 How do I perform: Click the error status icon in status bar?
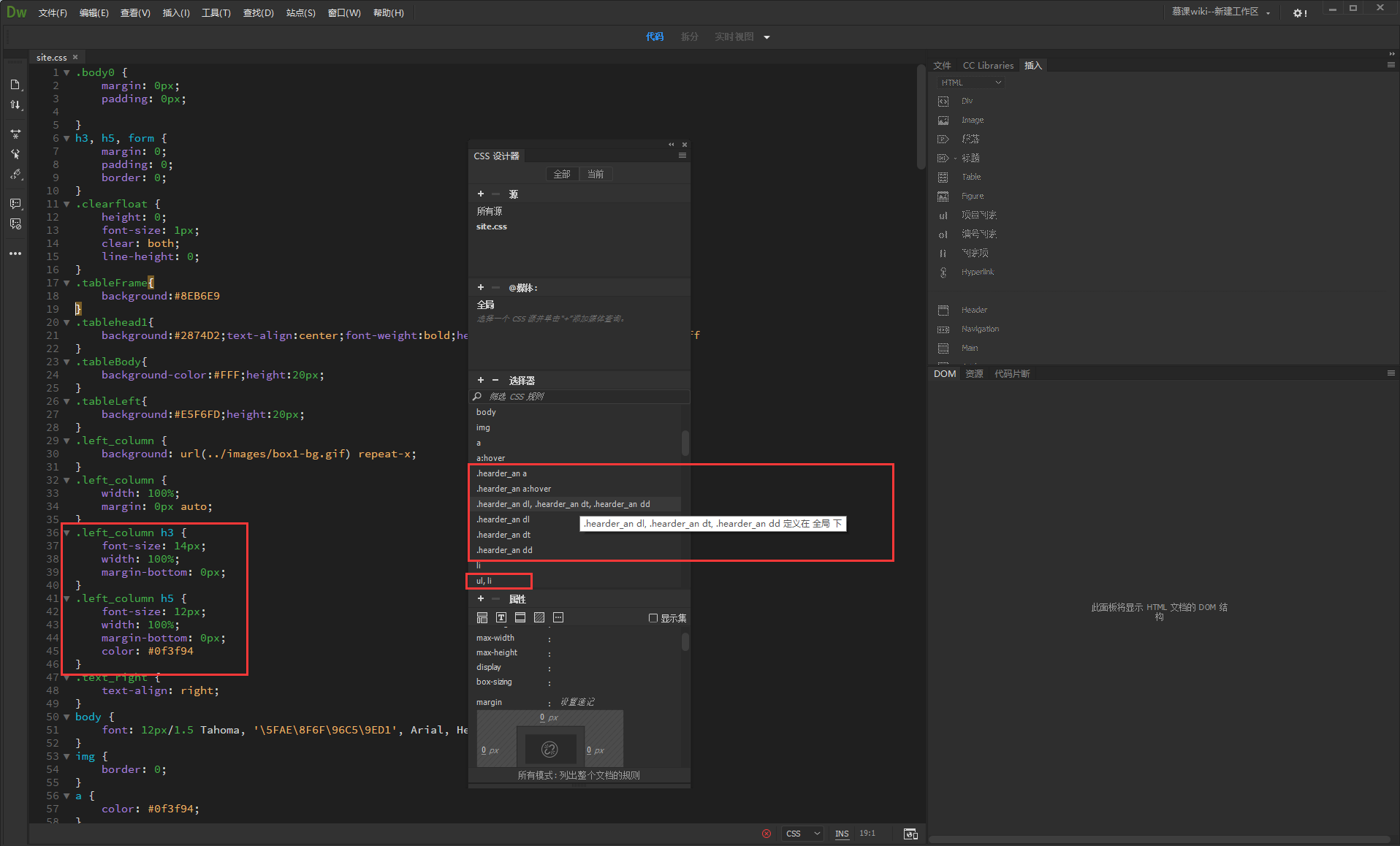(766, 834)
